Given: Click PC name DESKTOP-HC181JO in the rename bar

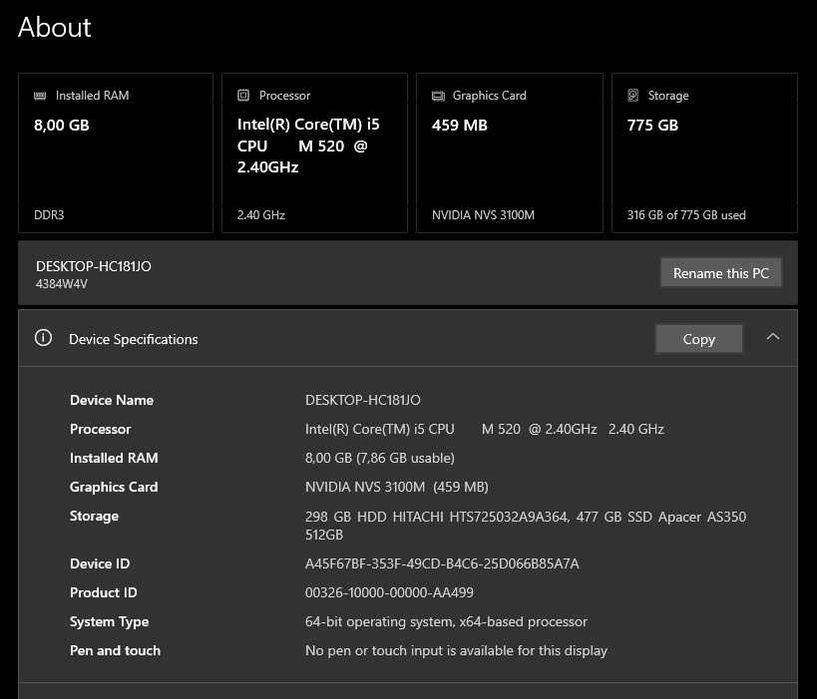Looking at the screenshot, I should [x=94, y=266].
